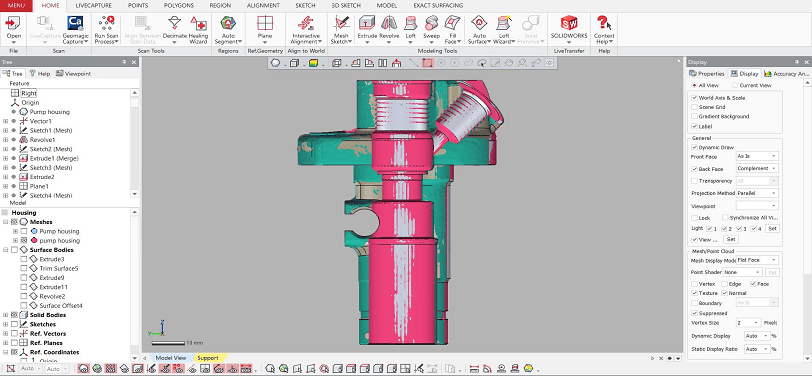812x376 pixels.
Task: Close the Tree panel
Action: pyautogui.click(x=134, y=62)
